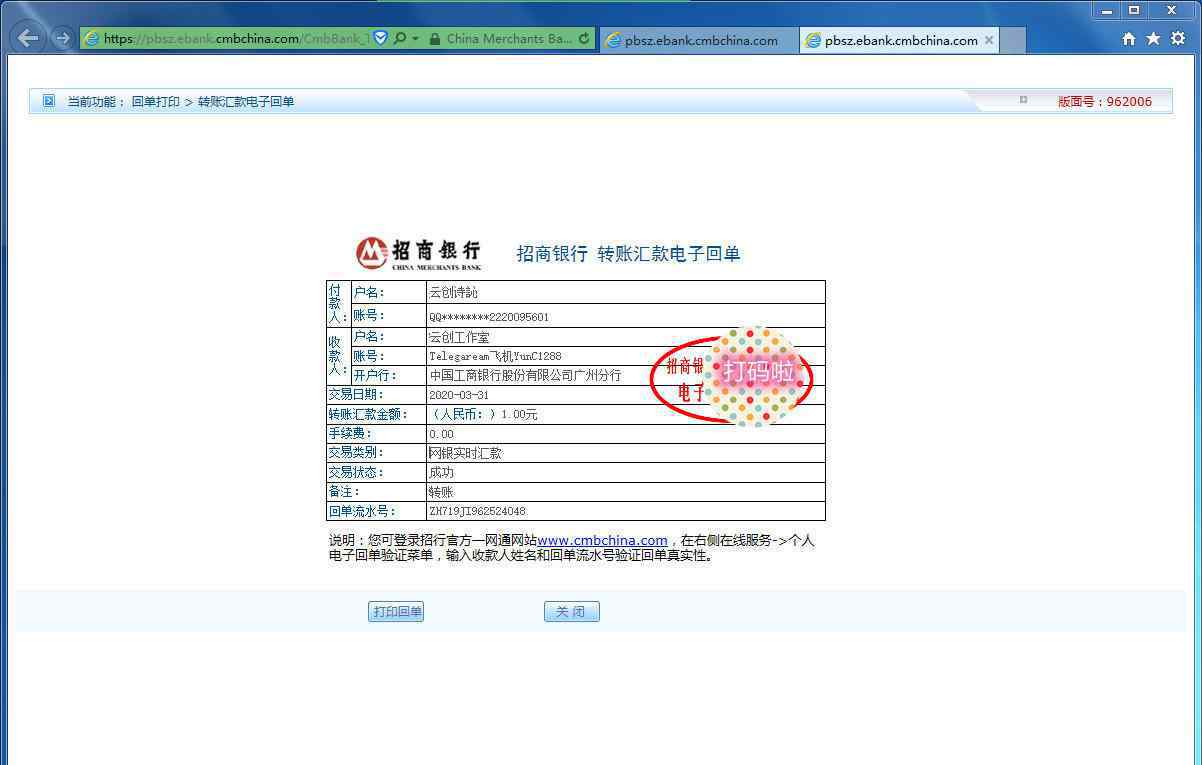Click the lock icon for China Merchants Bank certificate

[x=435, y=39]
